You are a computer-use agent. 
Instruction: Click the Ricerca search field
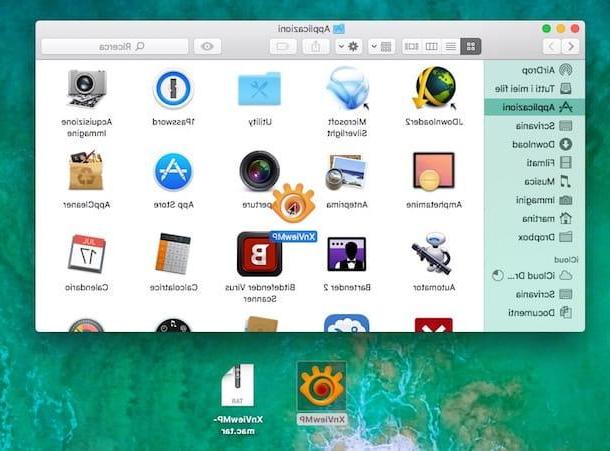tap(115, 47)
